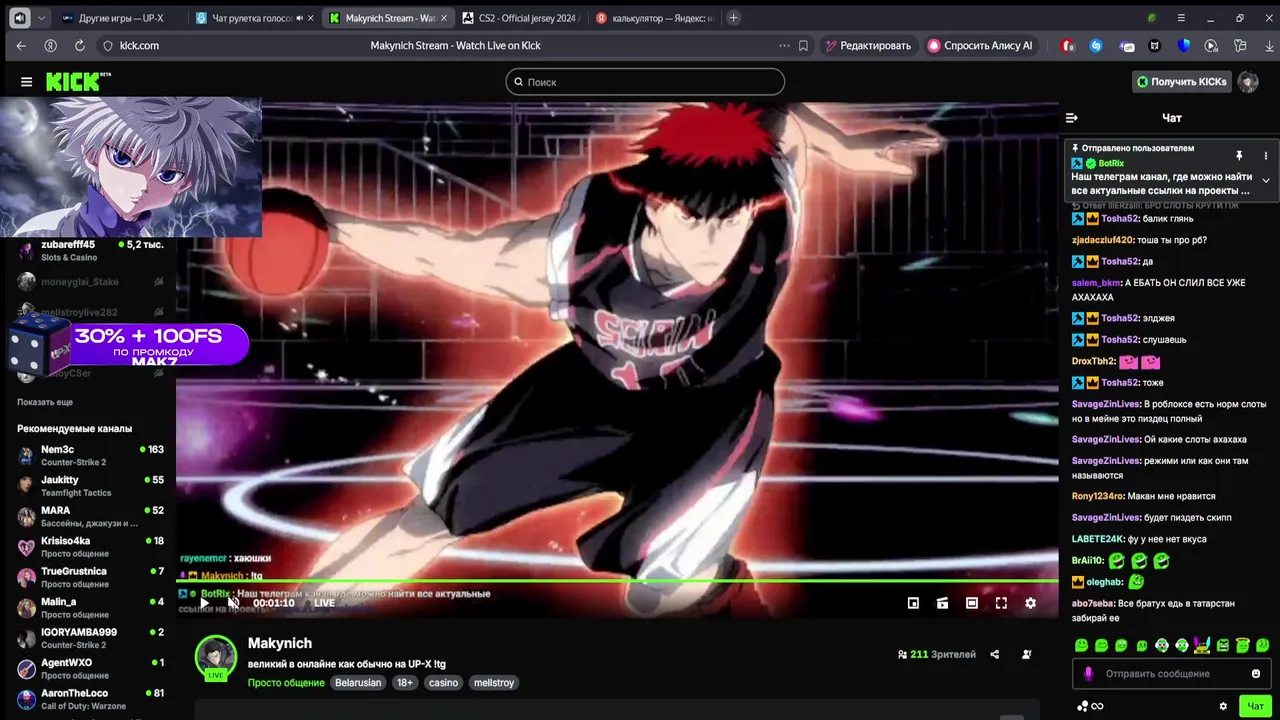Open the clip creation icon
This screenshot has width=1280, height=720.
coord(942,603)
